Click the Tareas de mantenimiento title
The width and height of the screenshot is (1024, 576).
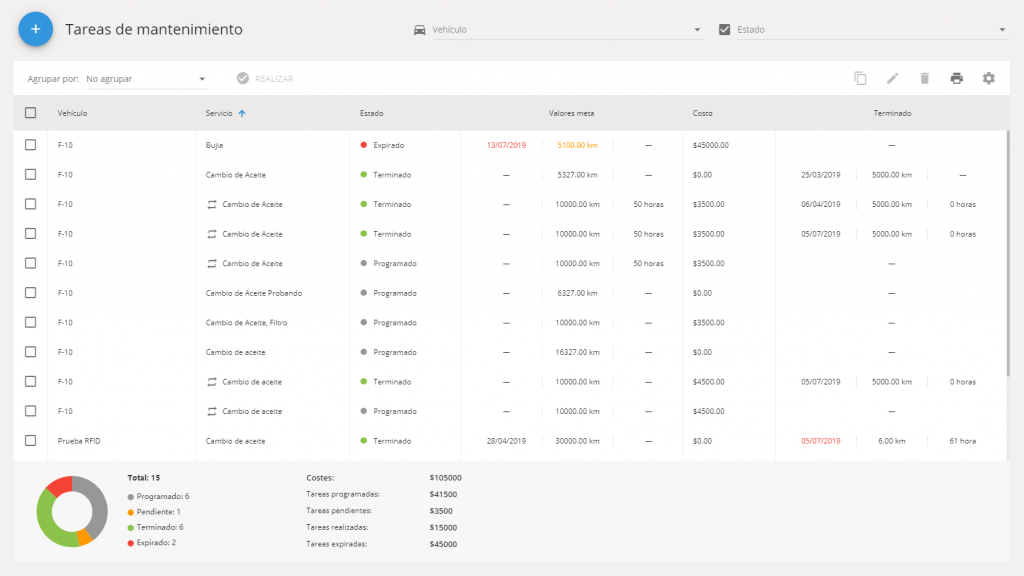tap(154, 29)
